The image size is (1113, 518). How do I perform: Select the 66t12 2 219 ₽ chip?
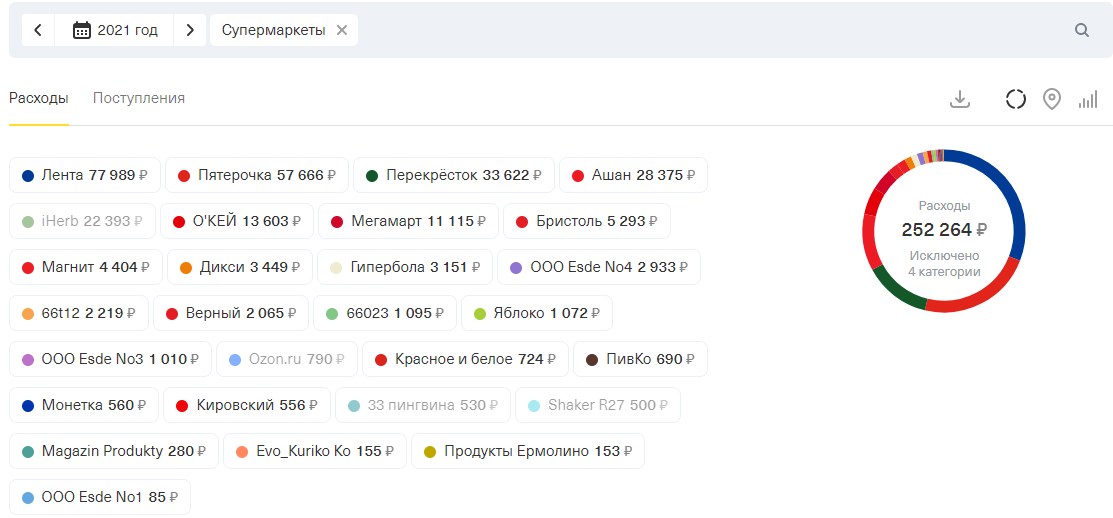(x=79, y=314)
